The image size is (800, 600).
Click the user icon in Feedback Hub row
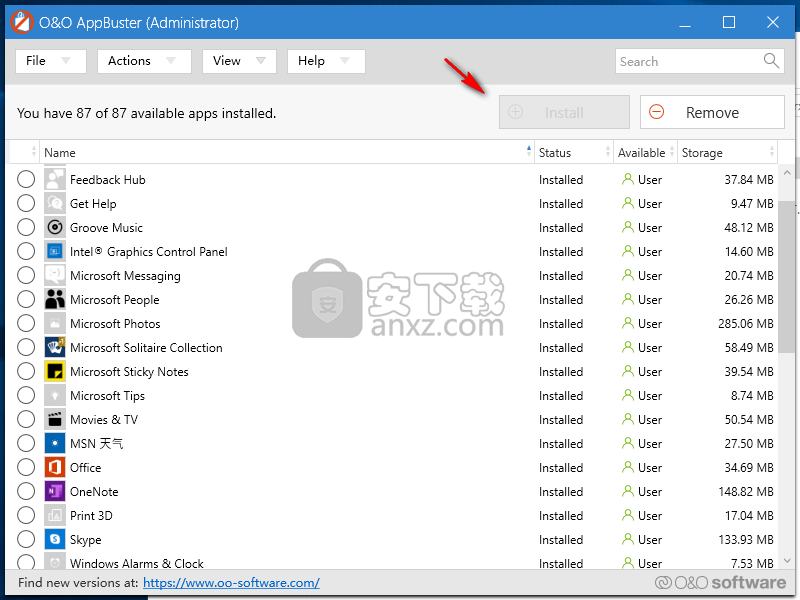click(x=628, y=179)
